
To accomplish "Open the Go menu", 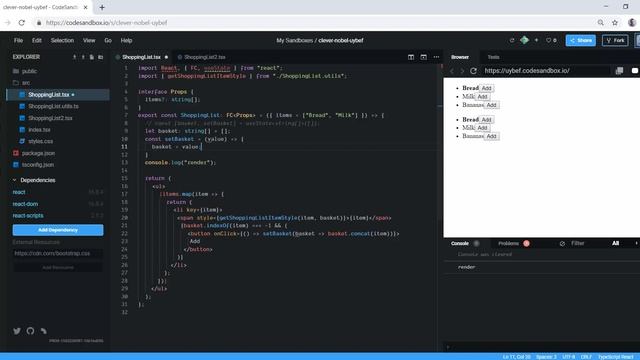I will (108, 40).
